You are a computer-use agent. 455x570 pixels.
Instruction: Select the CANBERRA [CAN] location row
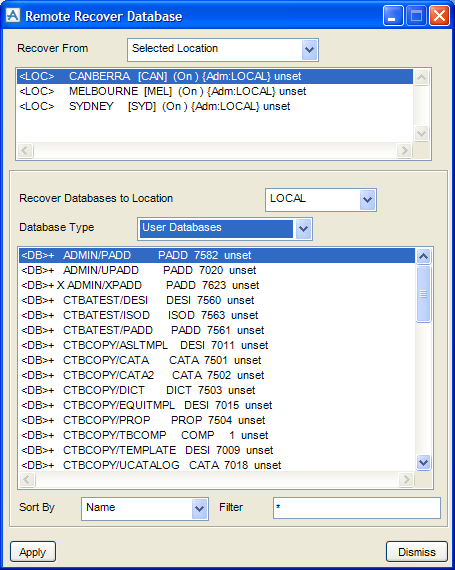point(214,76)
